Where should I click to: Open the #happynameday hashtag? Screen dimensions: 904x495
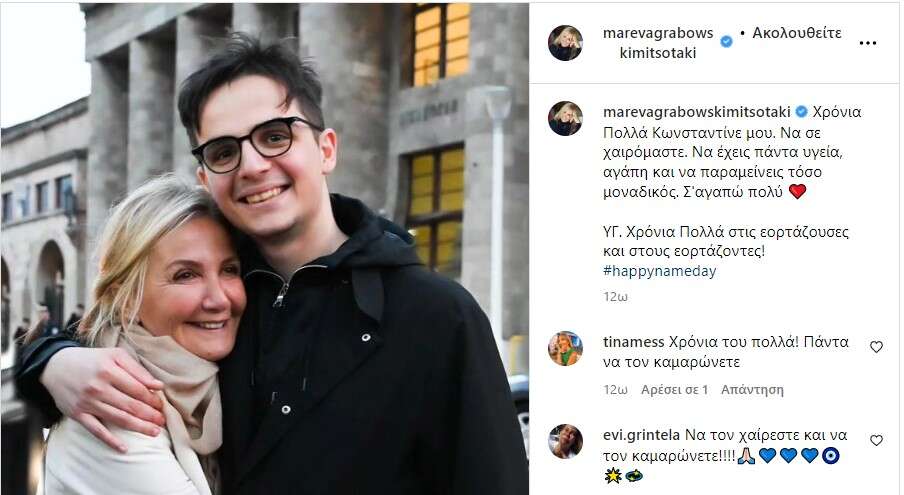(660, 271)
